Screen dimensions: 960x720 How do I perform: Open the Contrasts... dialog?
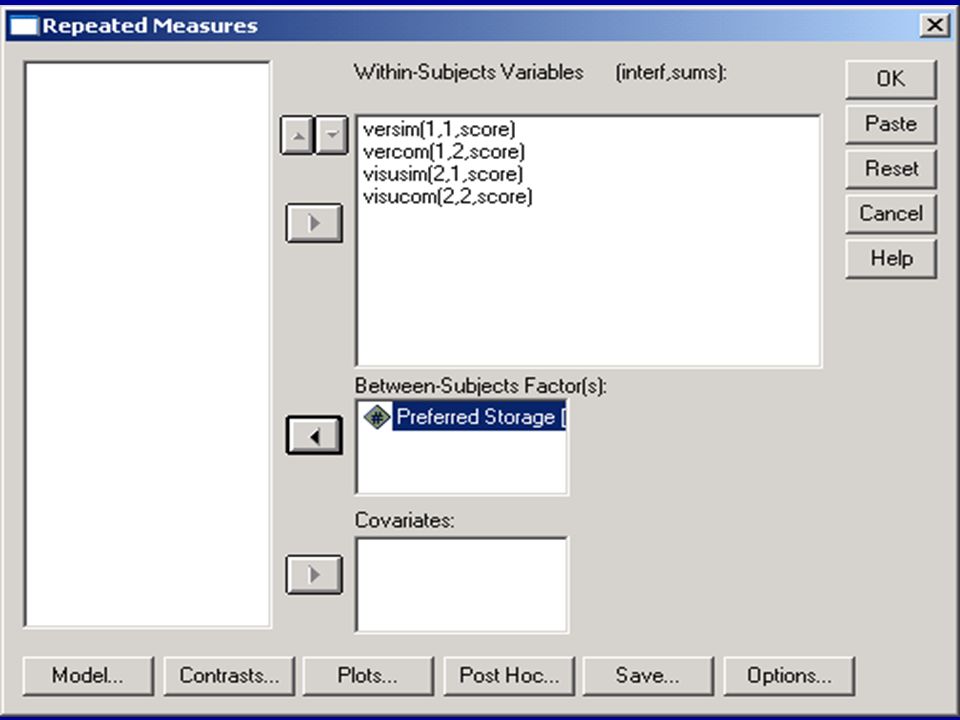[229, 675]
